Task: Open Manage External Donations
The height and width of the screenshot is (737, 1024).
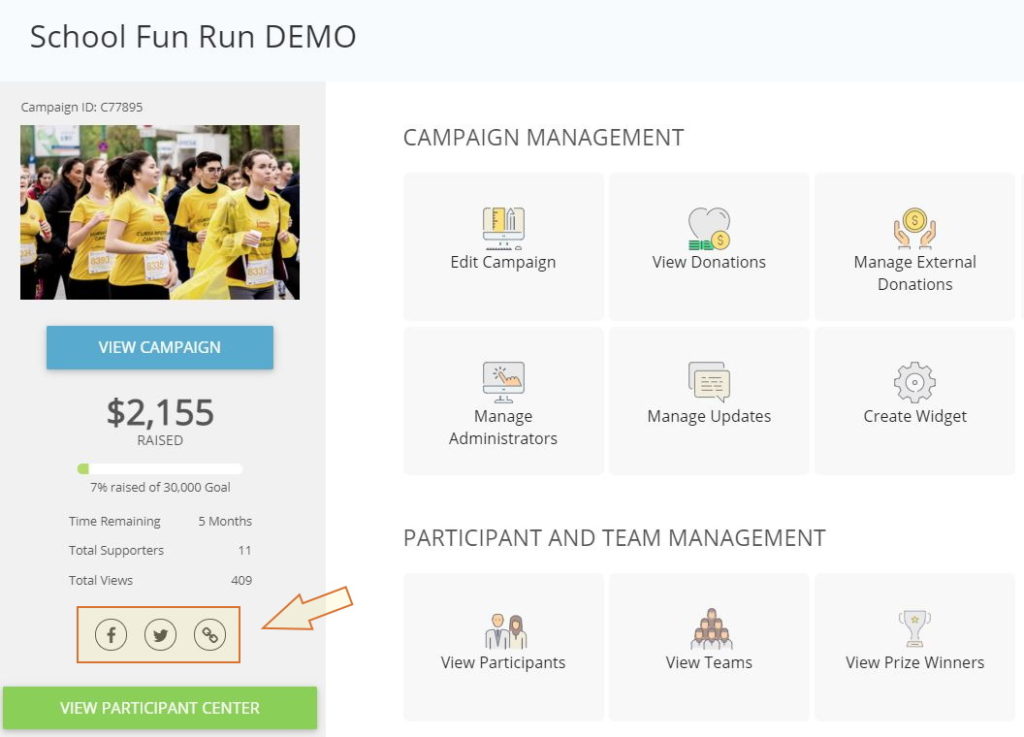Action: point(915,228)
